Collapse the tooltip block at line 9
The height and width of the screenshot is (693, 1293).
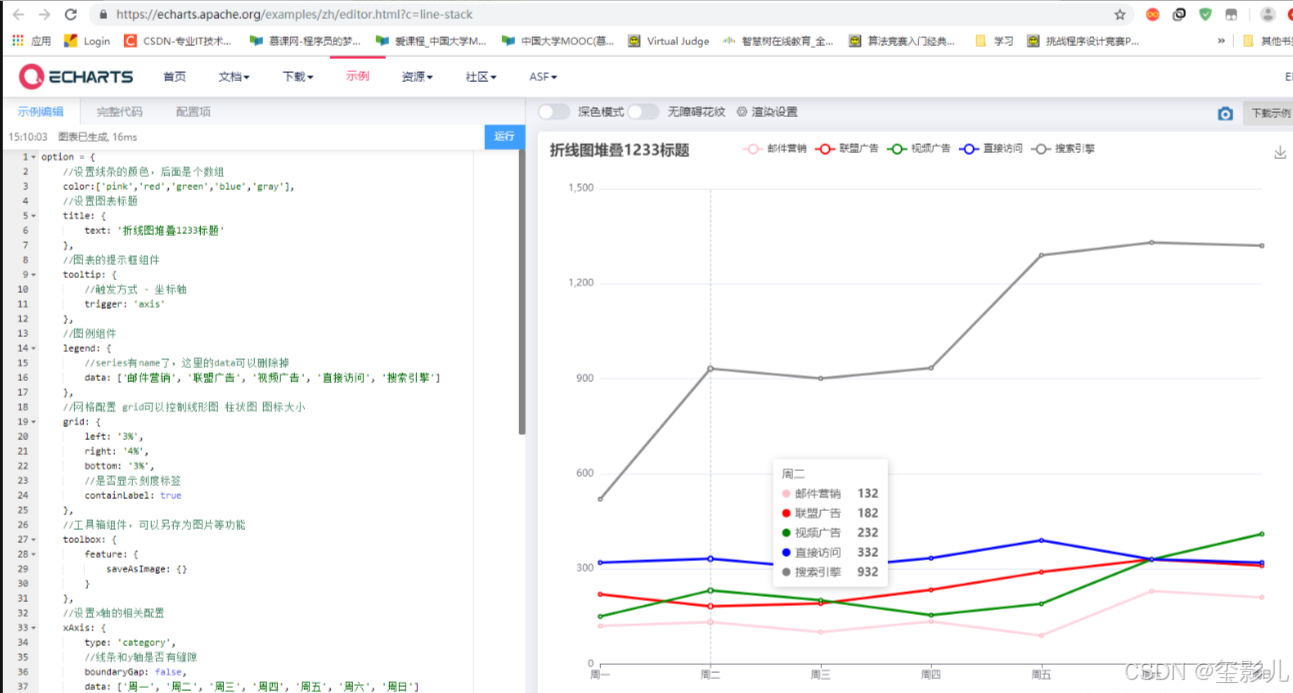point(34,274)
